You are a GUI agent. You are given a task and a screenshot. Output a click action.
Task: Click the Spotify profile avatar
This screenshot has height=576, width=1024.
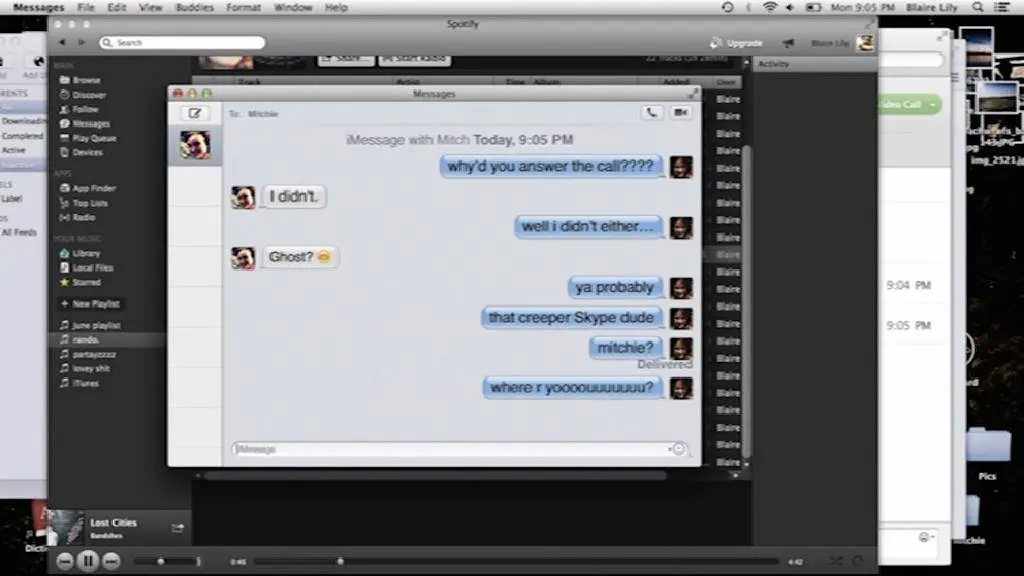[865, 43]
